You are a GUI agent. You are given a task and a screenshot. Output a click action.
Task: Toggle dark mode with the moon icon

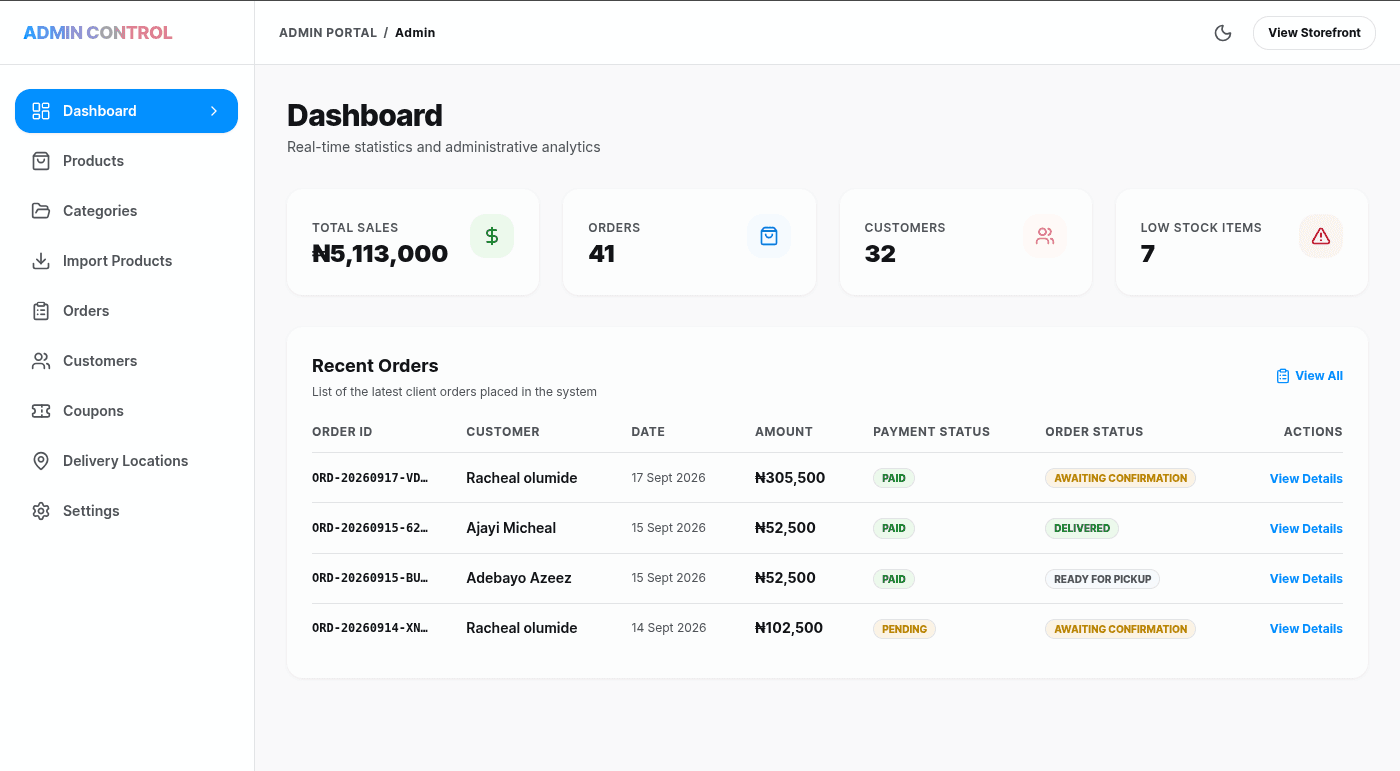click(1222, 33)
